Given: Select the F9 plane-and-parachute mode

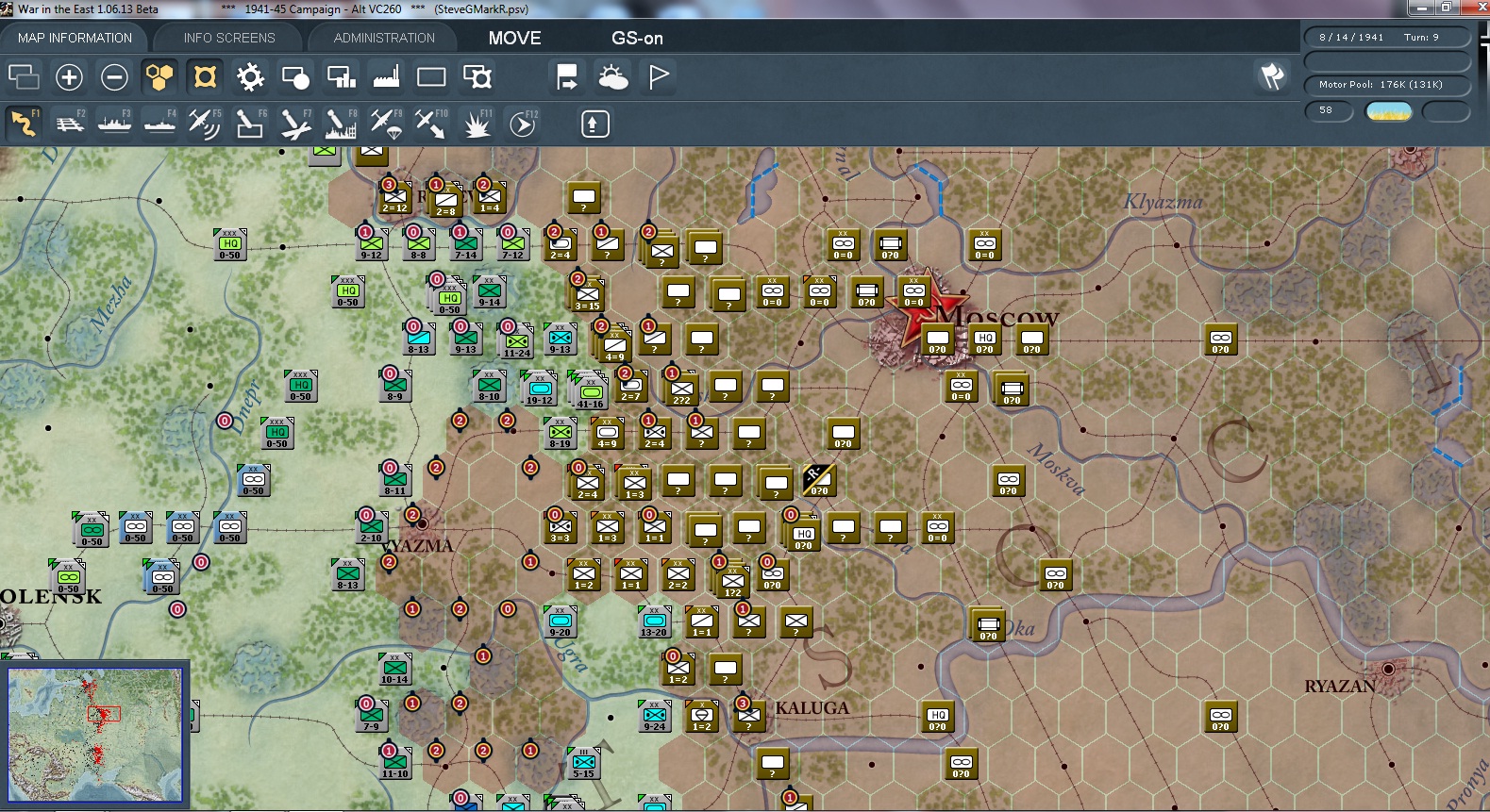Looking at the screenshot, I should 386,123.
